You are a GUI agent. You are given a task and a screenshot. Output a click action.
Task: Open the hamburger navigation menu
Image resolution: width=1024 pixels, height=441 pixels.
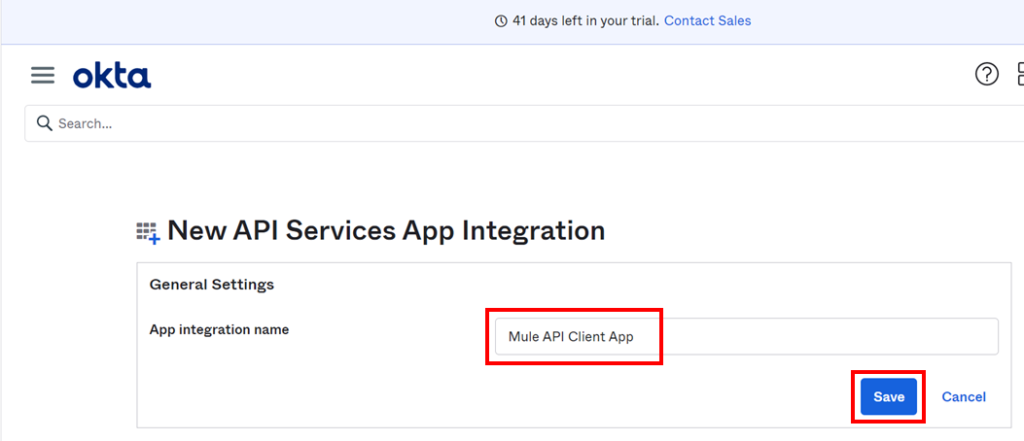42,76
